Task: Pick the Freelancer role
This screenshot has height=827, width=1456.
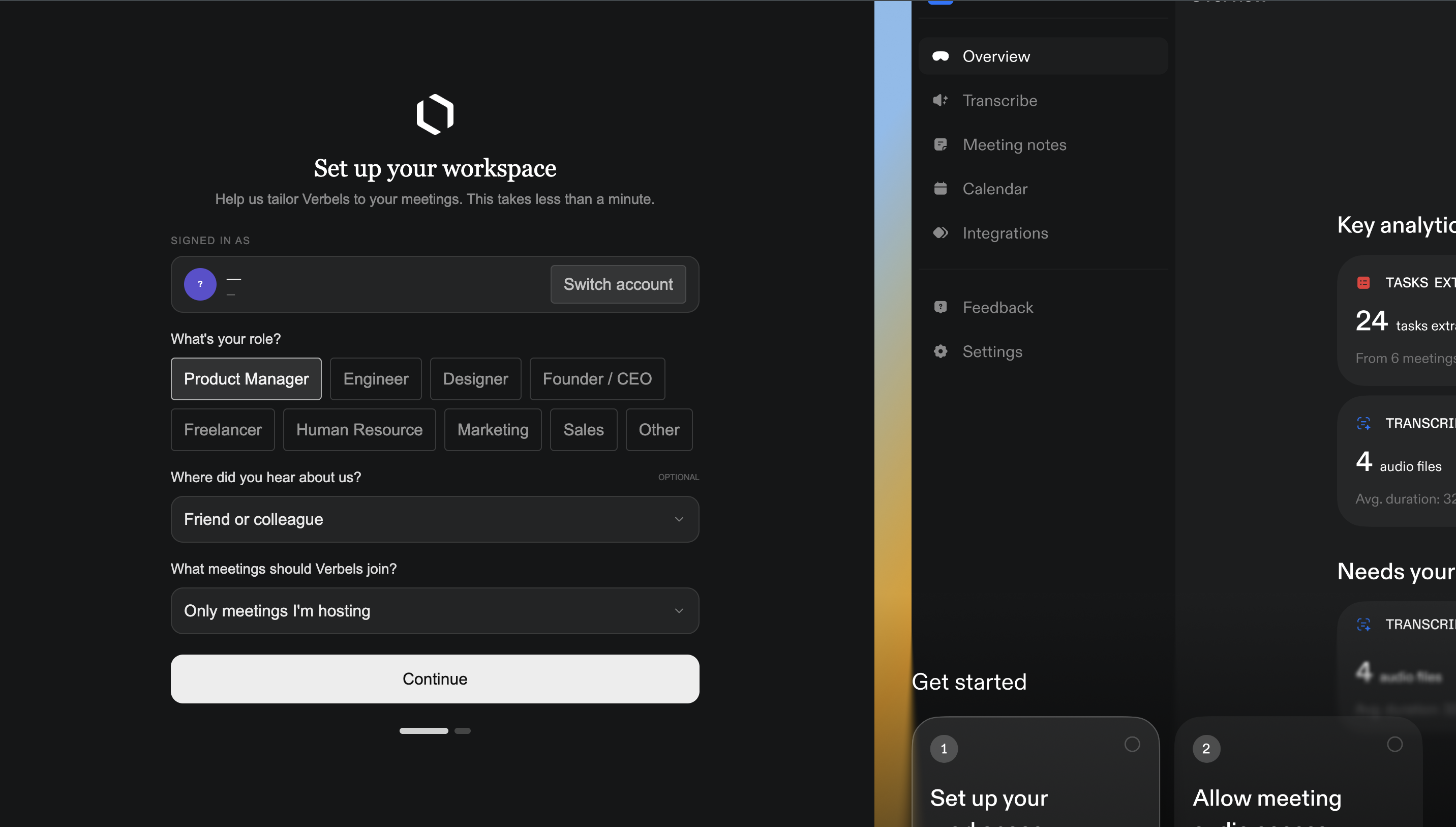Action: pyautogui.click(x=223, y=430)
